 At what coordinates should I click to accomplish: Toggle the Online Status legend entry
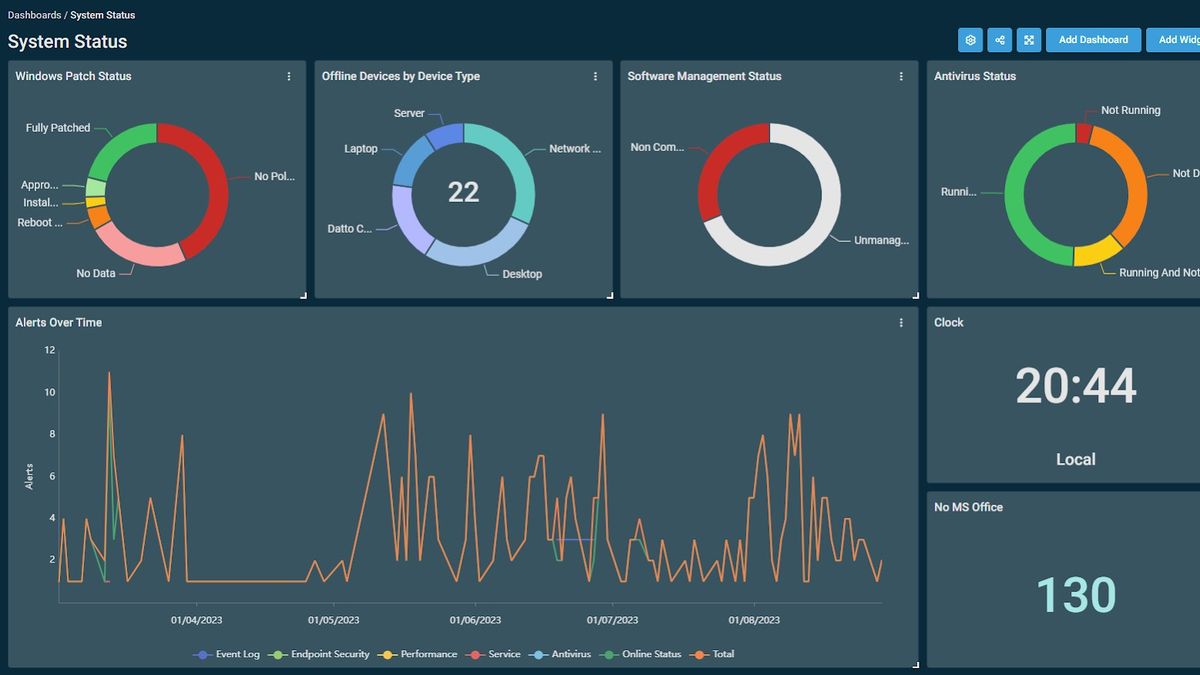click(651, 654)
